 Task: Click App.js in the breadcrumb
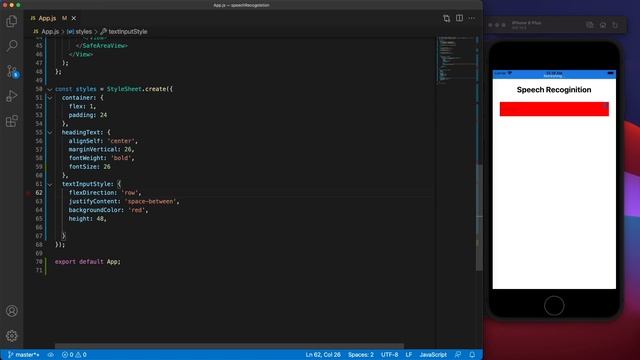coord(50,31)
